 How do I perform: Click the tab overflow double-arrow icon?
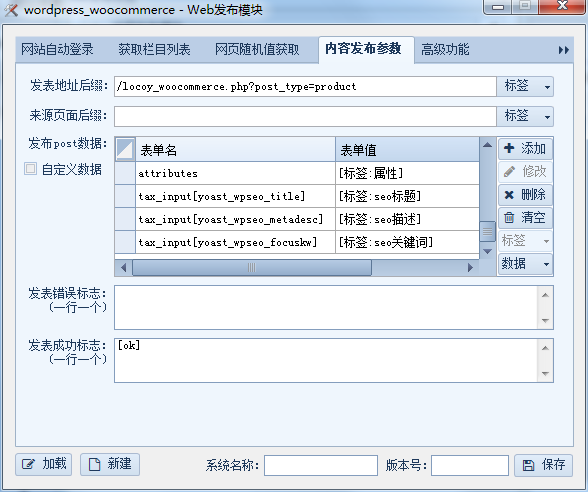(x=564, y=50)
